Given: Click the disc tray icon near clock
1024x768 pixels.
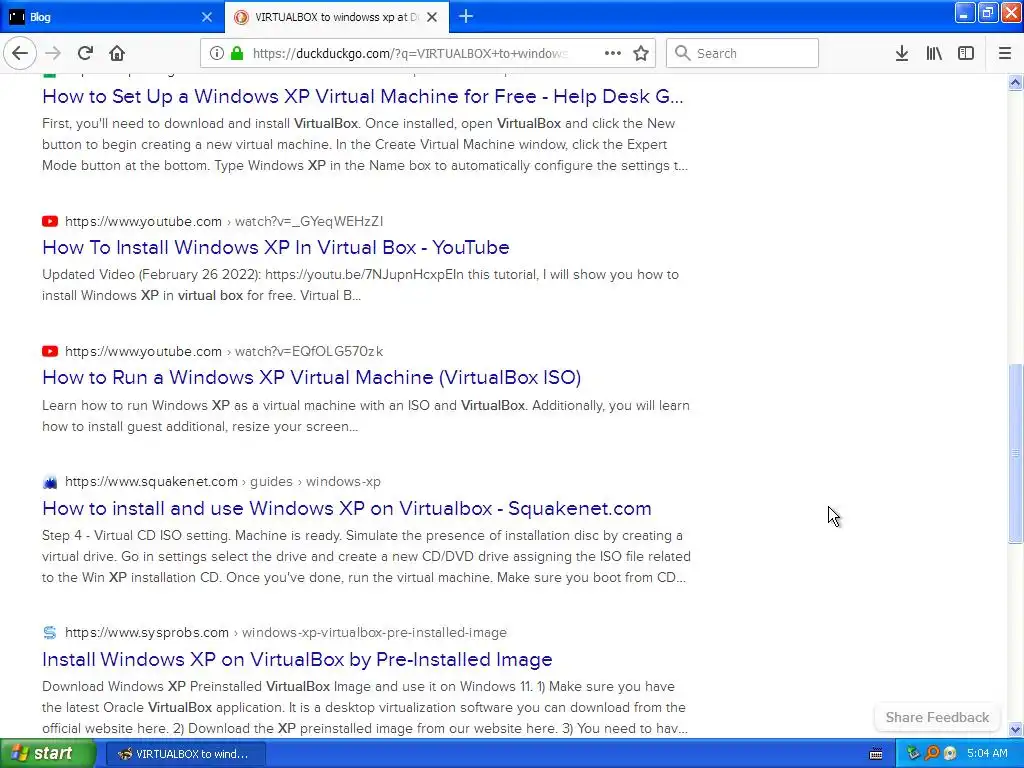Looking at the screenshot, I should coord(950,753).
